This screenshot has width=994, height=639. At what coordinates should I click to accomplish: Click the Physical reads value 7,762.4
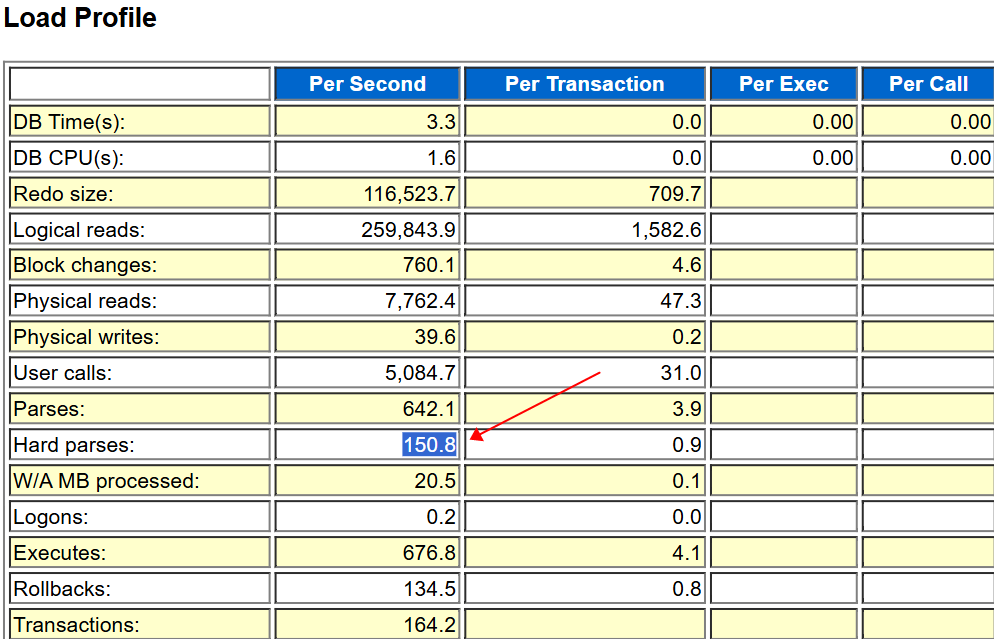point(421,301)
